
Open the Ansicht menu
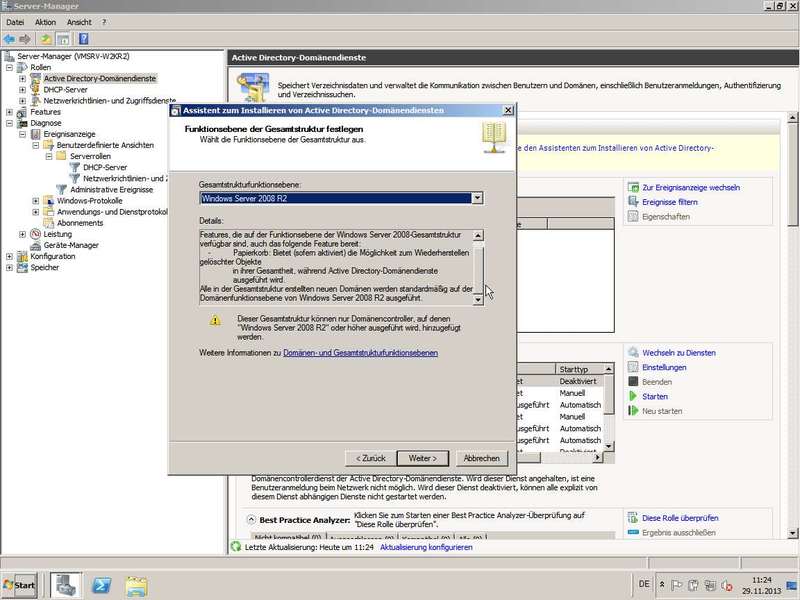[79, 22]
